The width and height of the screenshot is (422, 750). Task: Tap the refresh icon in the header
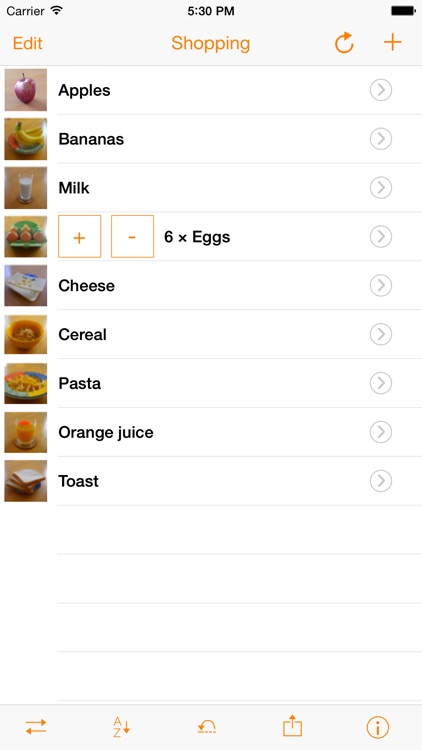(344, 43)
